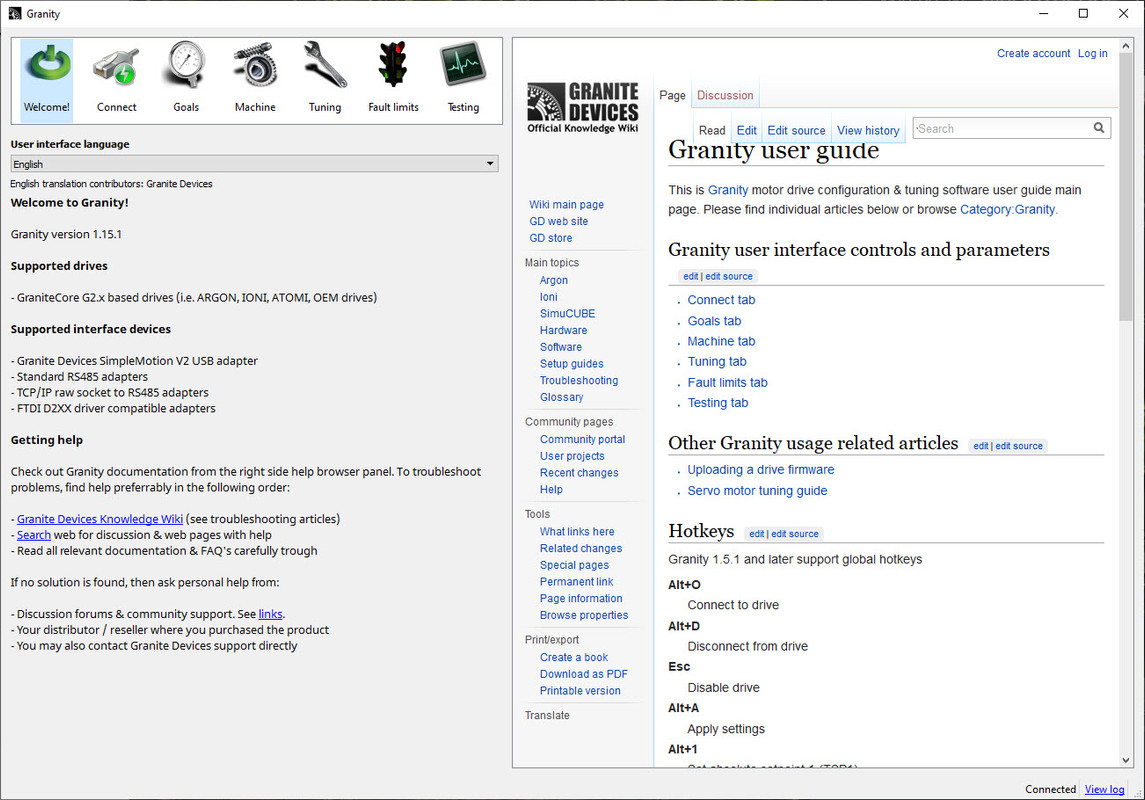Image resolution: width=1145 pixels, height=800 pixels.
Task: Open the Software topic link
Action: click(x=560, y=347)
